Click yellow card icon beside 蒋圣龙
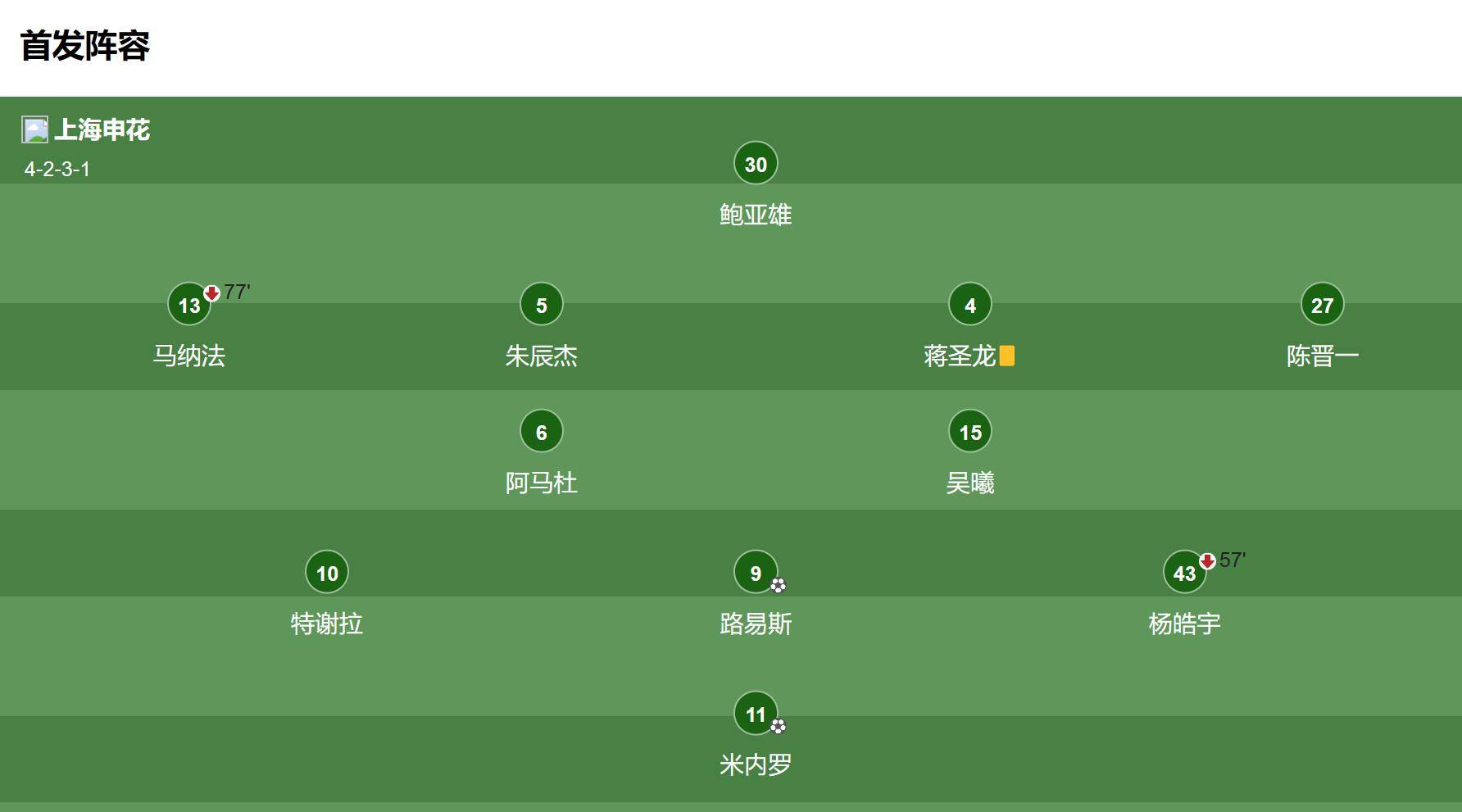The width and height of the screenshot is (1462, 812). 1007,356
